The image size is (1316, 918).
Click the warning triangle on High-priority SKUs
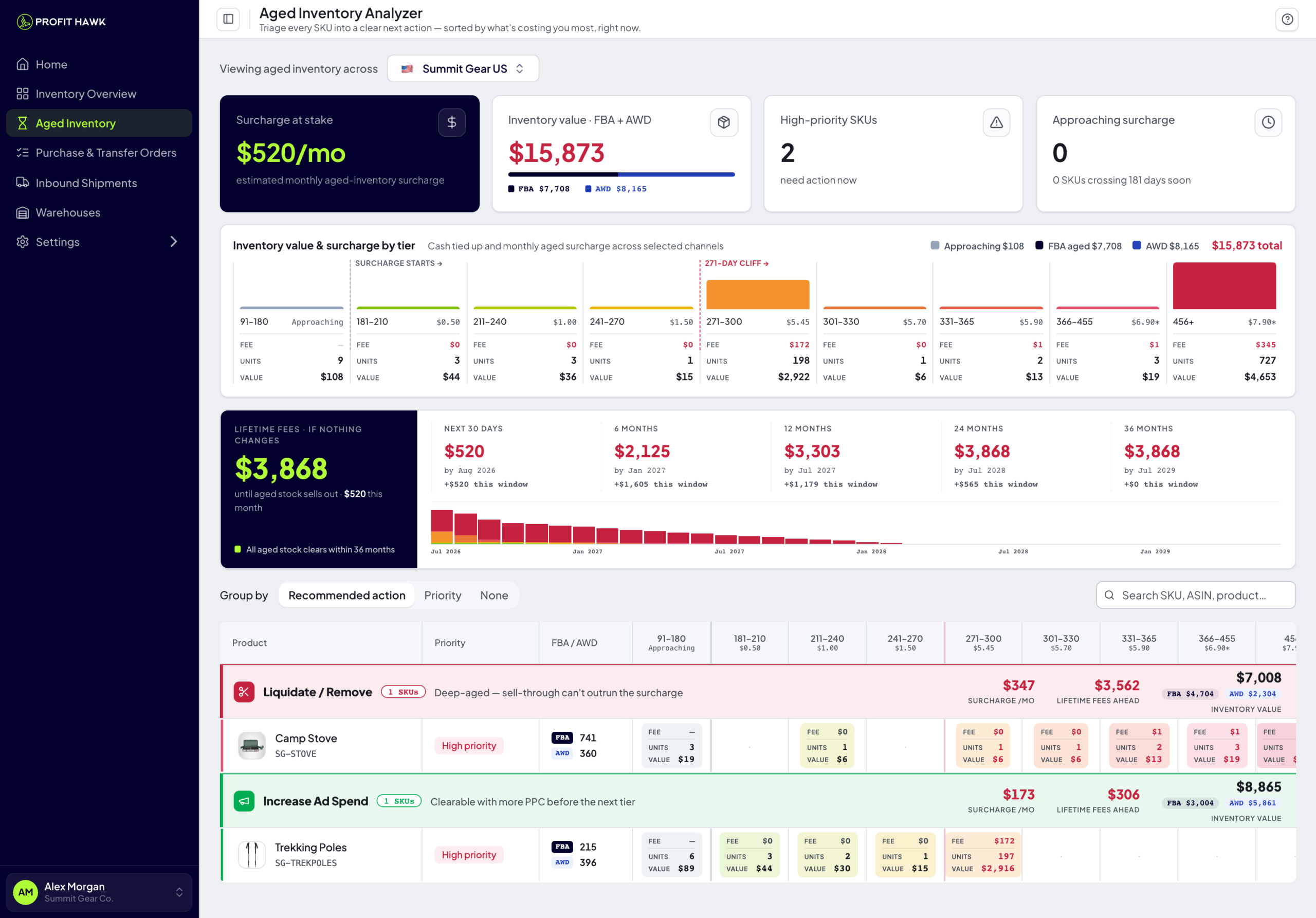tap(996, 122)
